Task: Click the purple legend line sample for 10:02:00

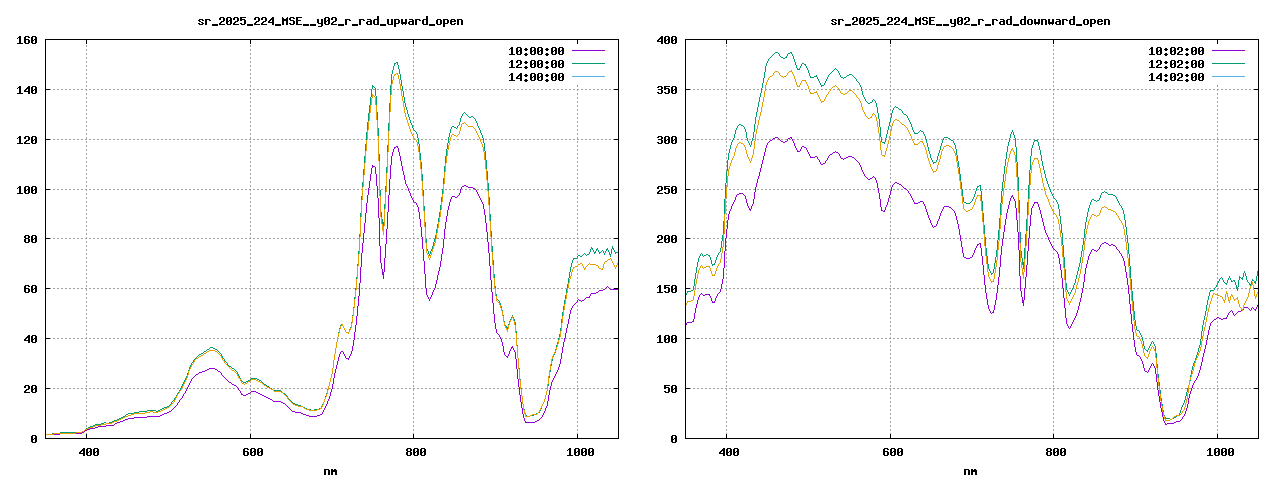Action: (x=1228, y=51)
